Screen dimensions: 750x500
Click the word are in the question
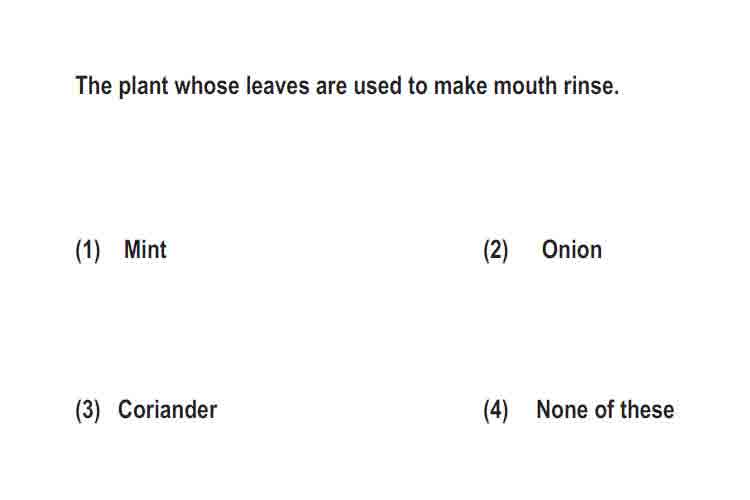(331, 86)
